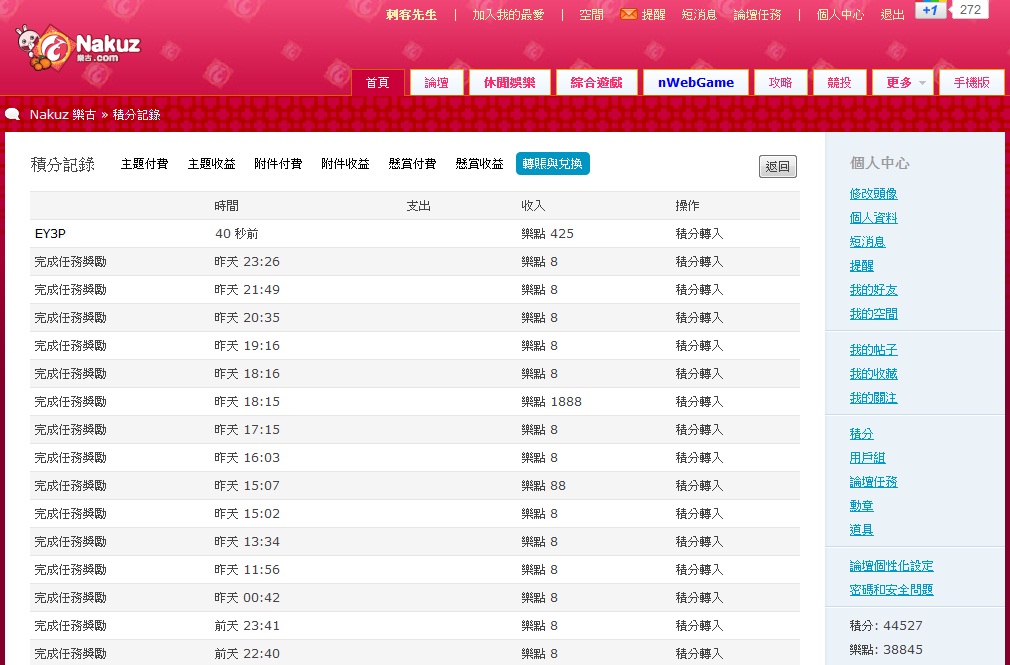The height and width of the screenshot is (665, 1010).
Task: Open 論壇個性化設定 in sidebar
Action: coord(891,566)
